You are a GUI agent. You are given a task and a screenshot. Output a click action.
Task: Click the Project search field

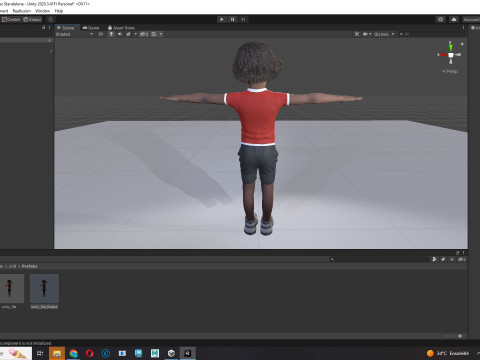(x=378, y=259)
